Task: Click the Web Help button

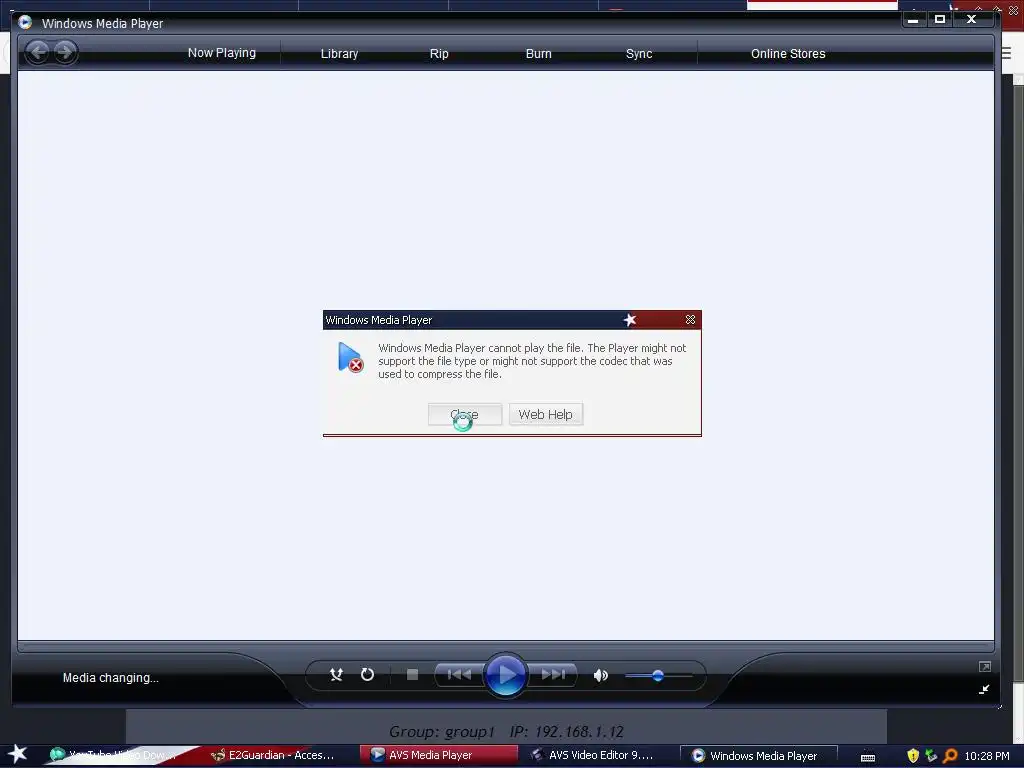Action: tap(545, 414)
